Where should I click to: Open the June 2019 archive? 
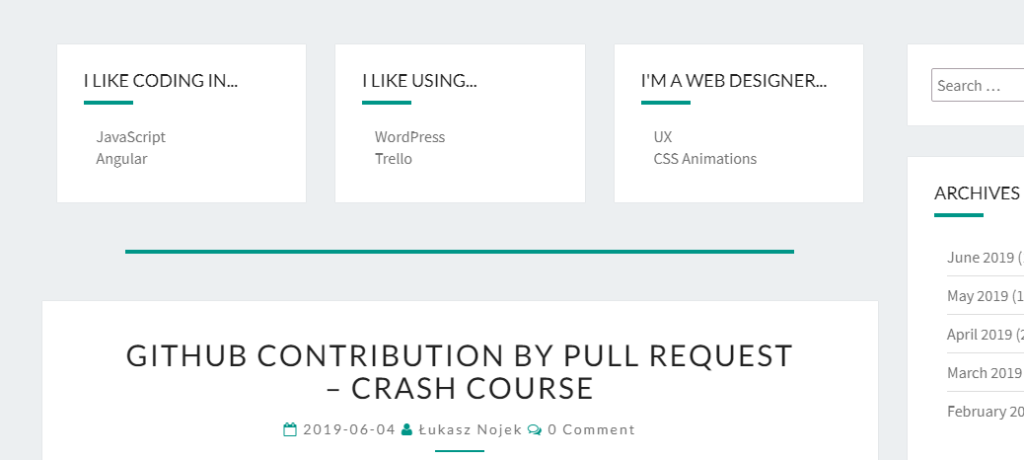pos(980,257)
